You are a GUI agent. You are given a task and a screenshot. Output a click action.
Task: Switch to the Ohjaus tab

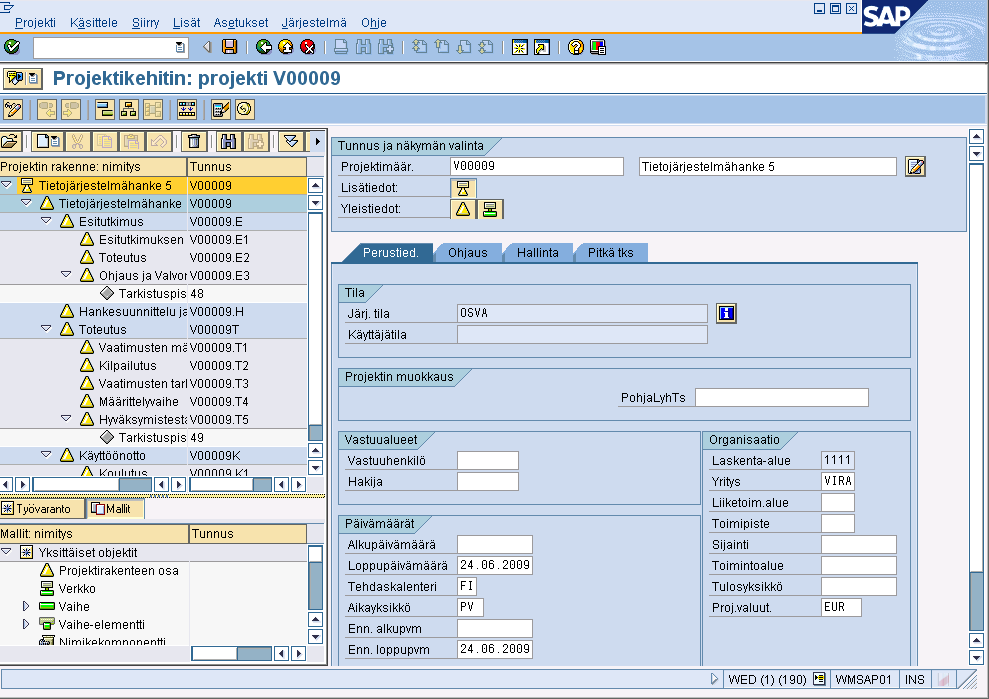(468, 252)
